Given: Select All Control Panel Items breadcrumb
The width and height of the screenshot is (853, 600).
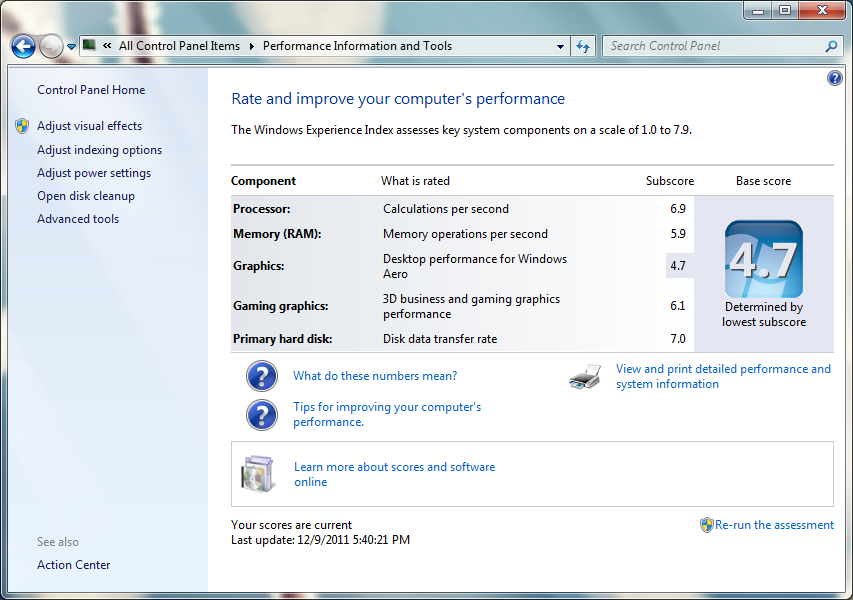Looking at the screenshot, I should click(180, 46).
